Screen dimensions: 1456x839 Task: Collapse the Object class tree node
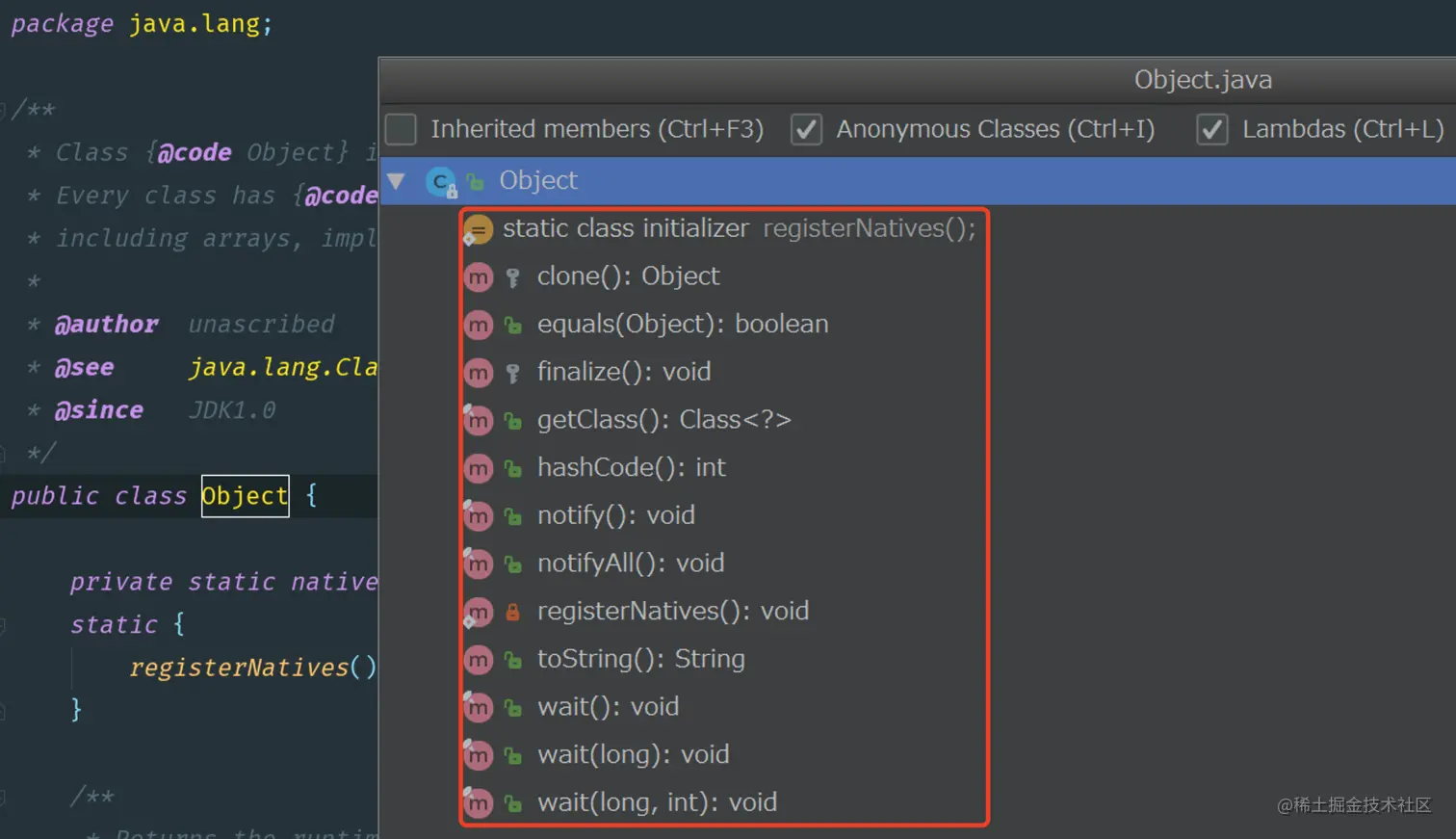click(396, 181)
